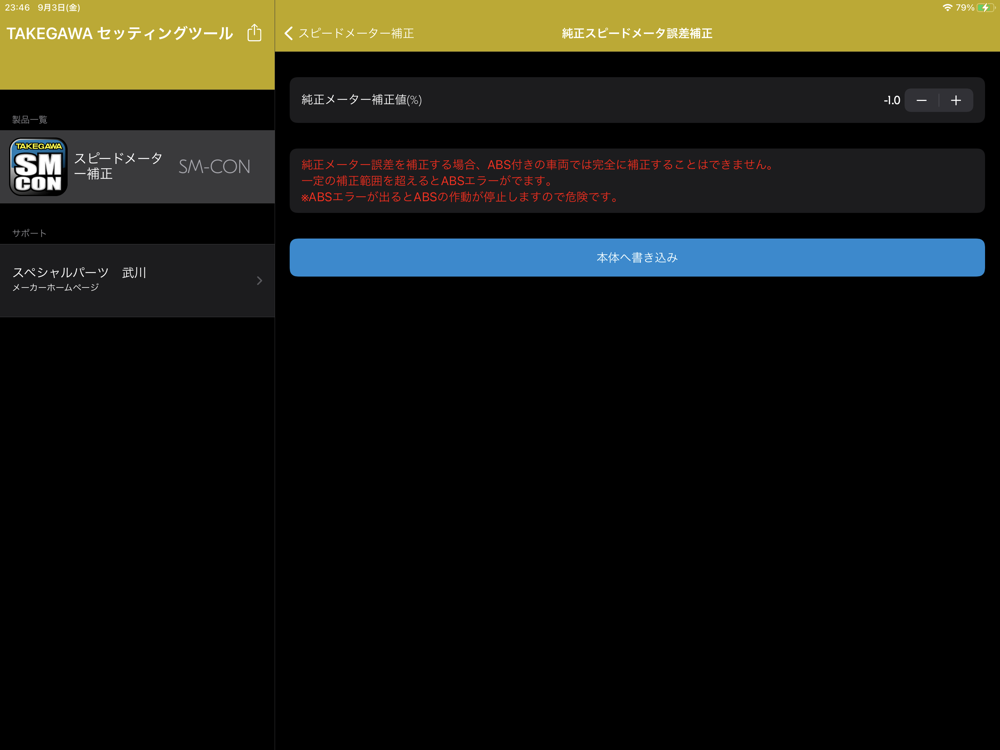
Task: Click the SM-CON label text
Action: (214, 167)
